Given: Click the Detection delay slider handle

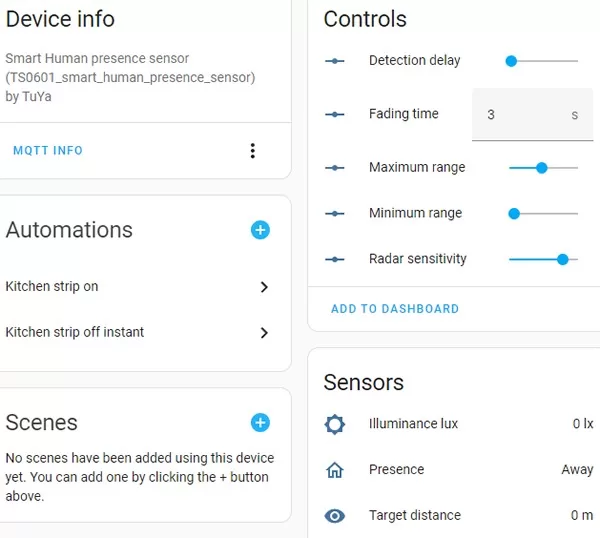Looking at the screenshot, I should pyautogui.click(x=511, y=61).
